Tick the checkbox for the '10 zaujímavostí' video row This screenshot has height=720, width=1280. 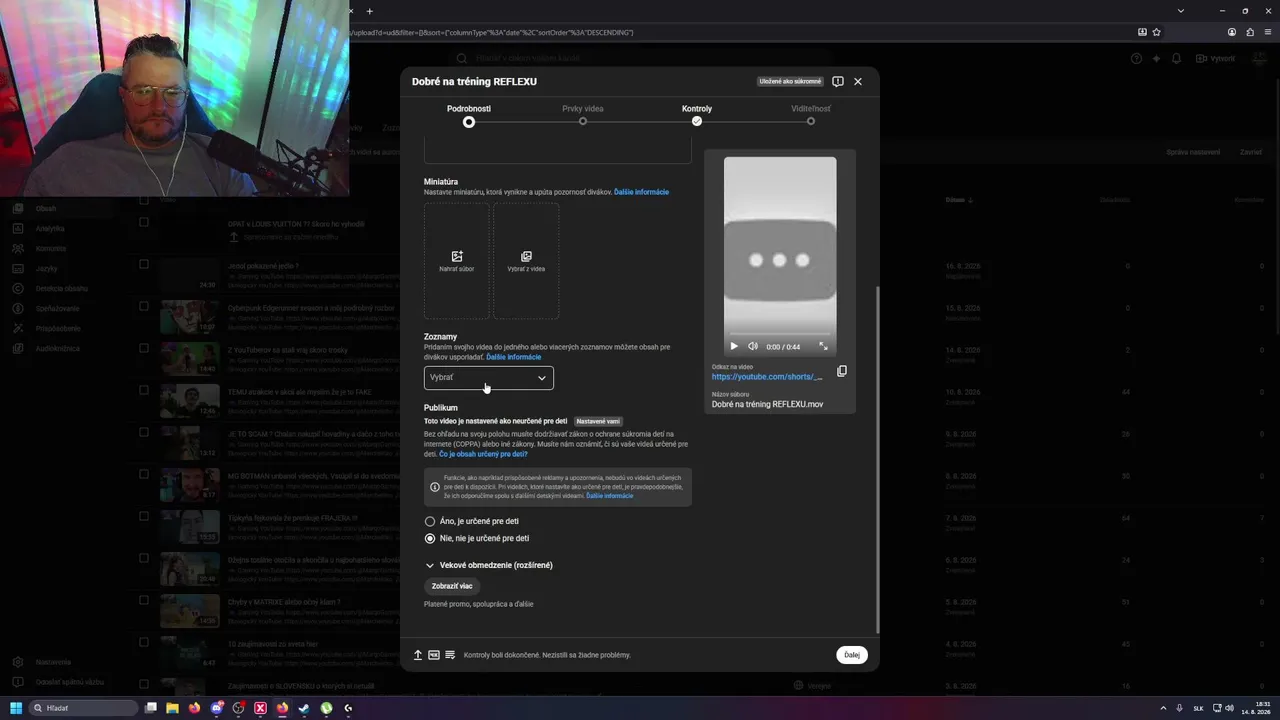coord(144,642)
